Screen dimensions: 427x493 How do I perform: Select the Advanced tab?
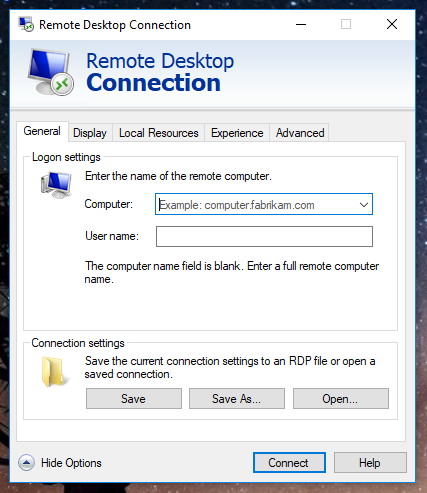[x=300, y=133]
